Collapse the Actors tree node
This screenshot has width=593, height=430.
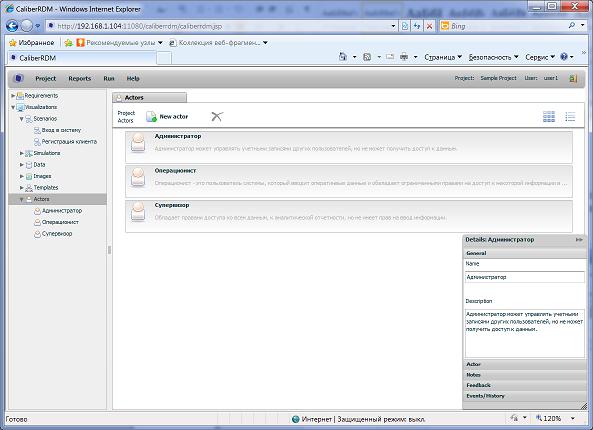click(x=22, y=199)
